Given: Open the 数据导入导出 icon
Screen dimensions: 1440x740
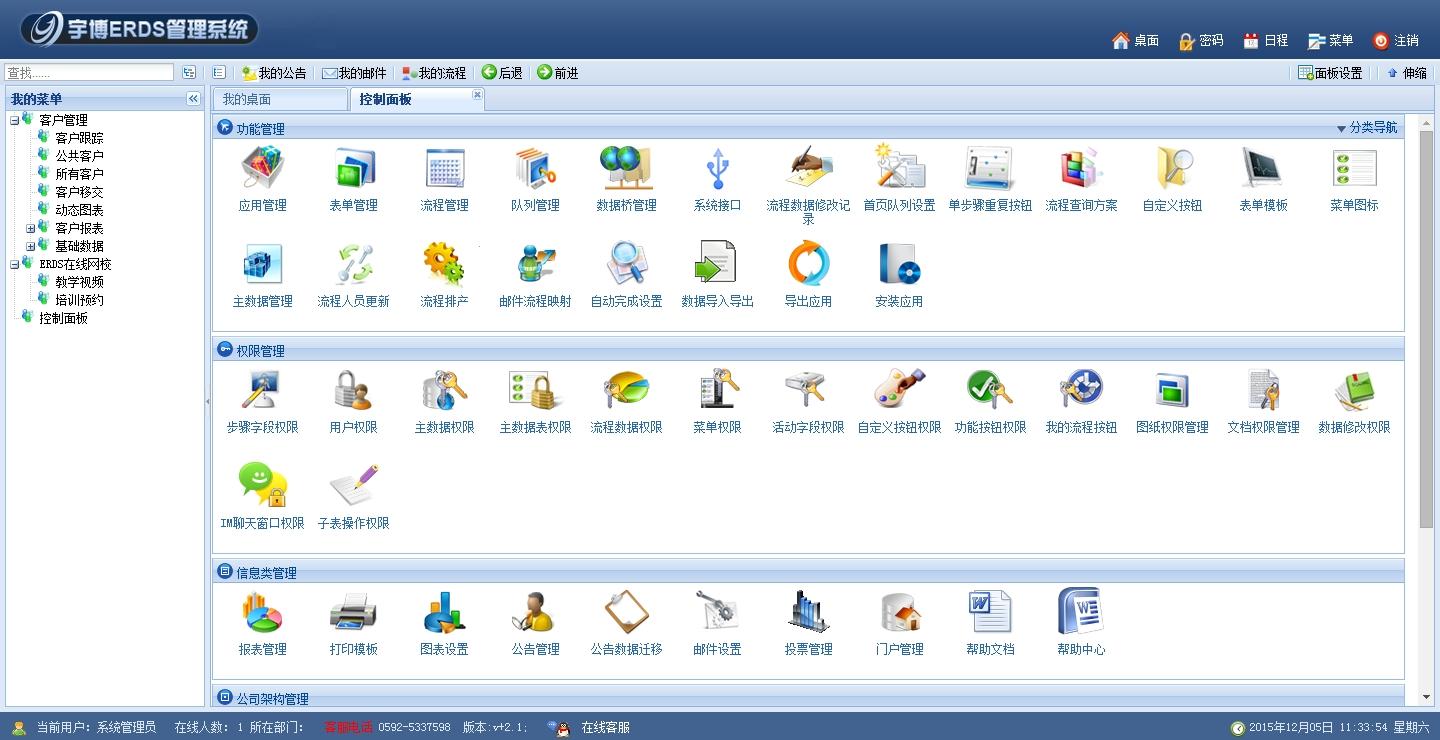Looking at the screenshot, I should click(x=717, y=266).
